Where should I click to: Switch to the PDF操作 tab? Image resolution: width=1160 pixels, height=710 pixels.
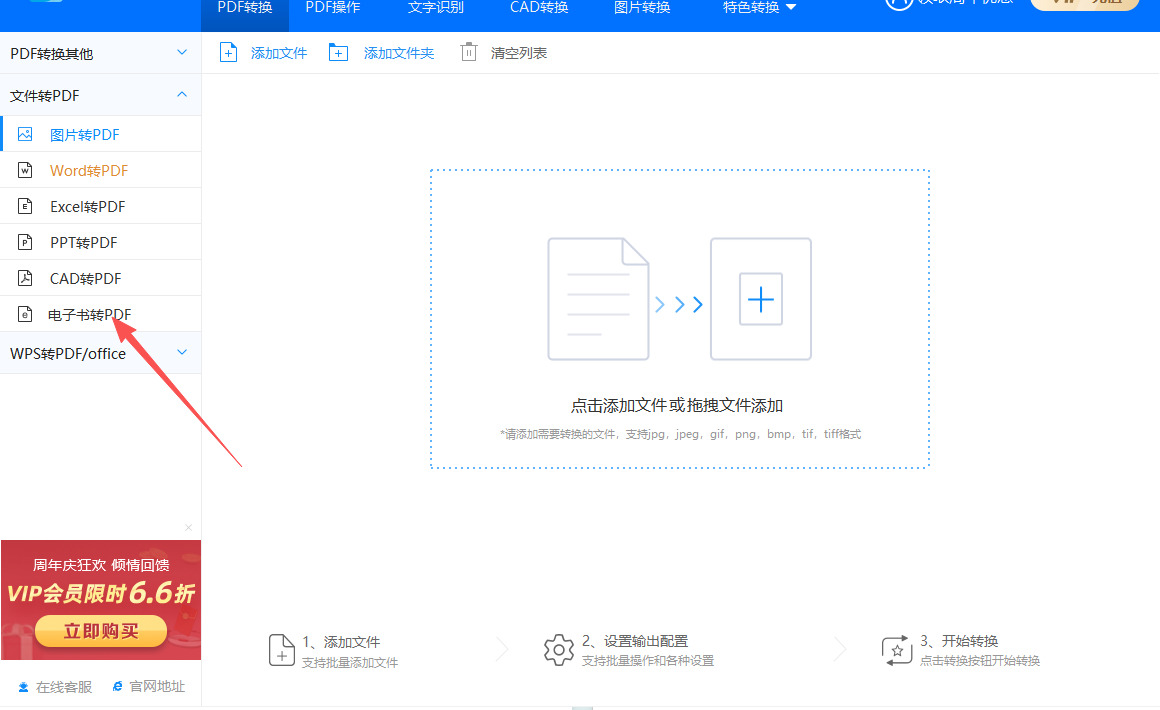pos(333,8)
